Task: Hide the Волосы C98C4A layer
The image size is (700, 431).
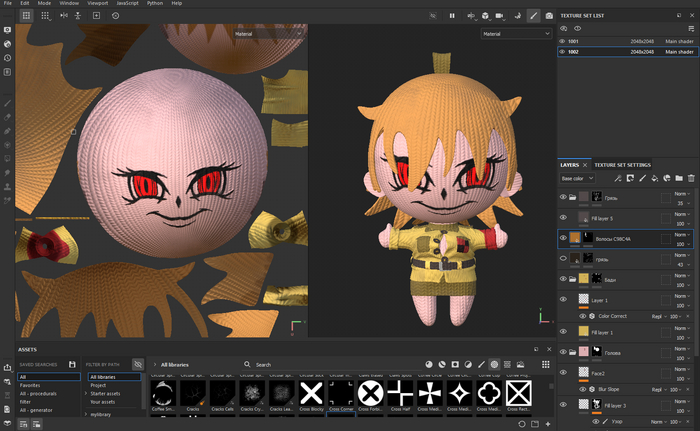Action: pyautogui.click(x=563, y=238)
